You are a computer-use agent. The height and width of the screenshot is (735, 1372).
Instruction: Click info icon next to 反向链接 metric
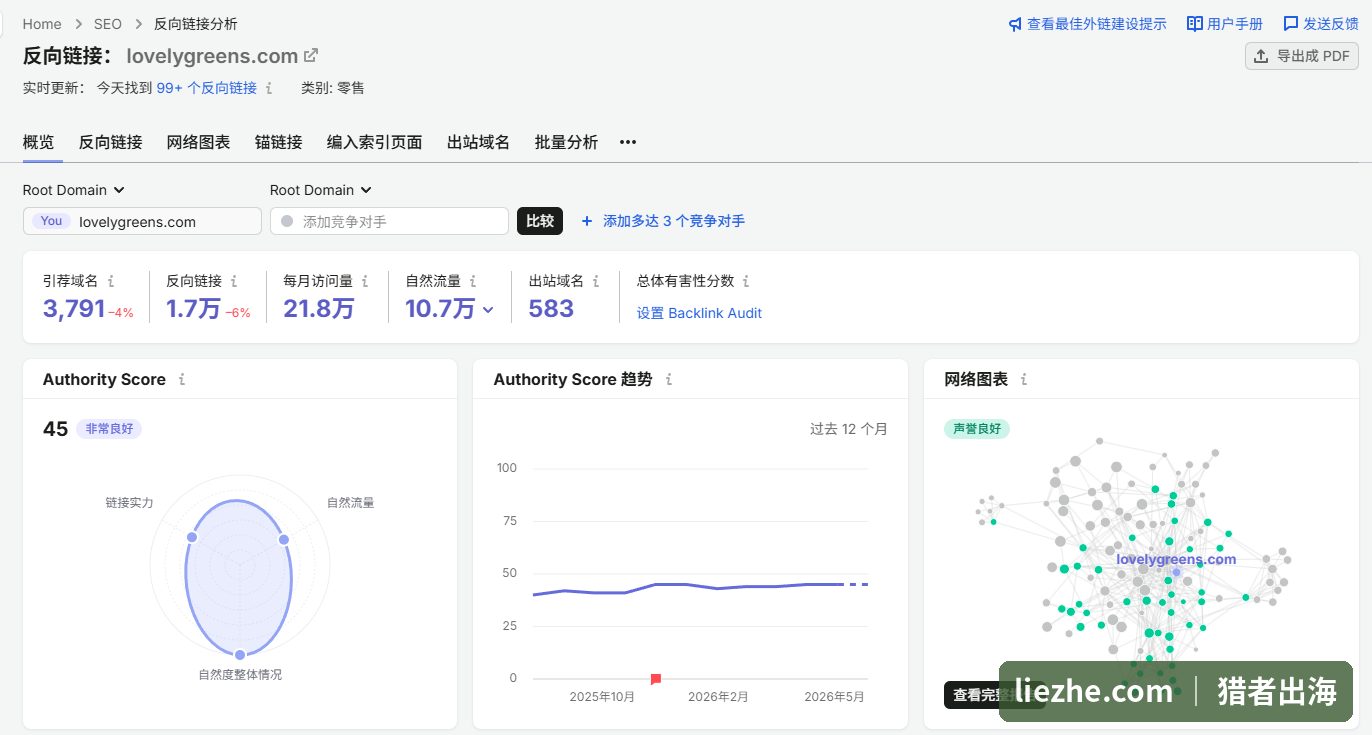coord(234,282)
